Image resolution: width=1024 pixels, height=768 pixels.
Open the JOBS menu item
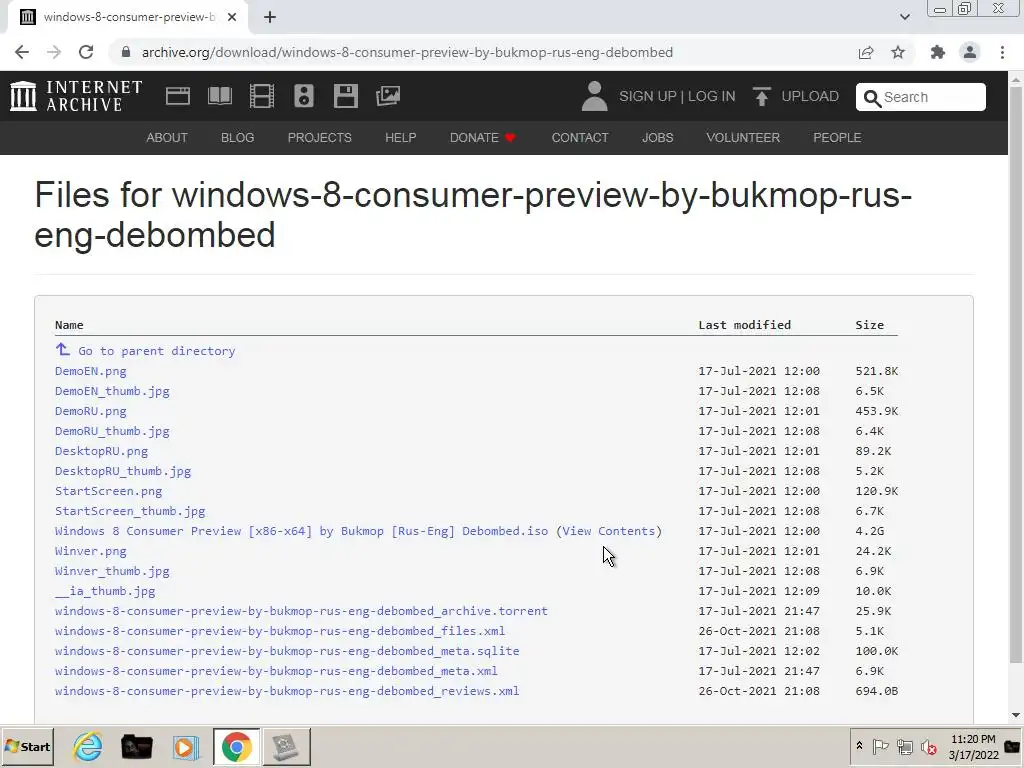coord(657,138)
